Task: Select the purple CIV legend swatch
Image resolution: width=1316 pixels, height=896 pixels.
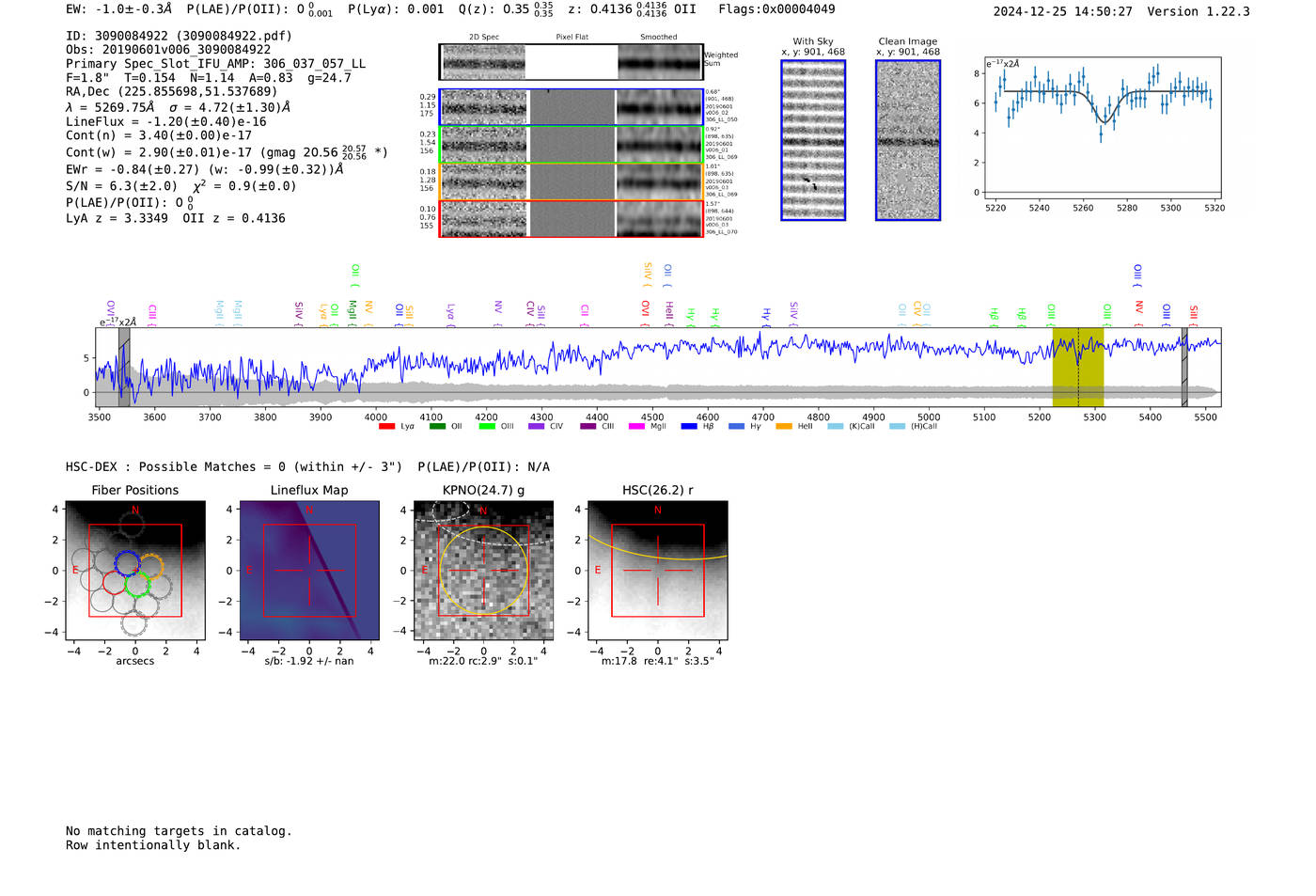Action: pos(537,427)
